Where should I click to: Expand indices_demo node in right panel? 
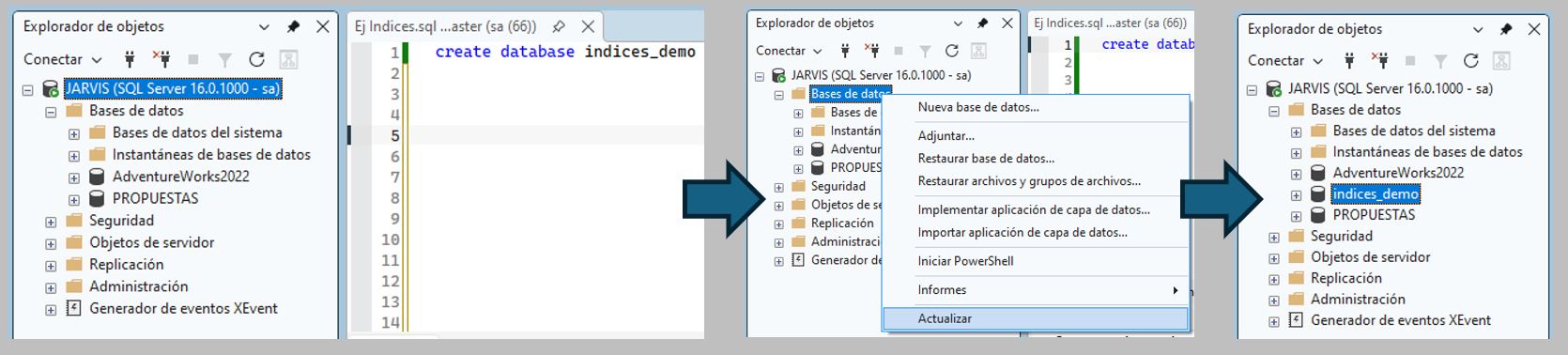click(x=1297, y=195)
